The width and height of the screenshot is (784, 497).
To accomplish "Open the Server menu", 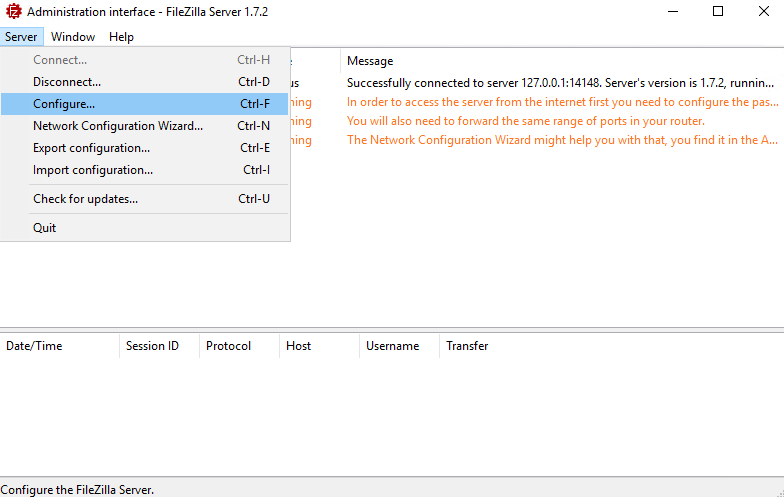I will (20, 37).
